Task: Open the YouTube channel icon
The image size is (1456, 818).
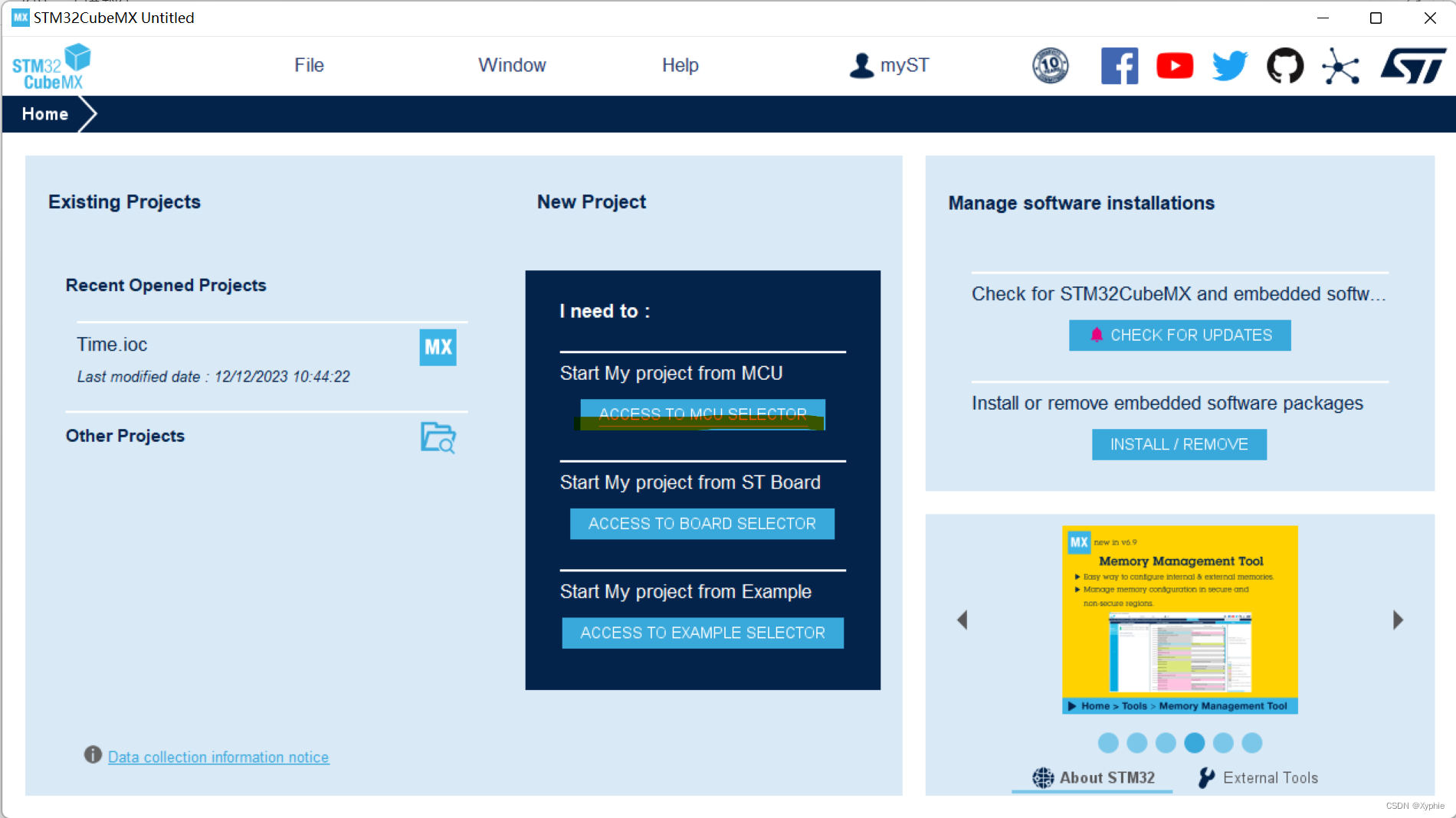Action: click(x=1175, y=66)
